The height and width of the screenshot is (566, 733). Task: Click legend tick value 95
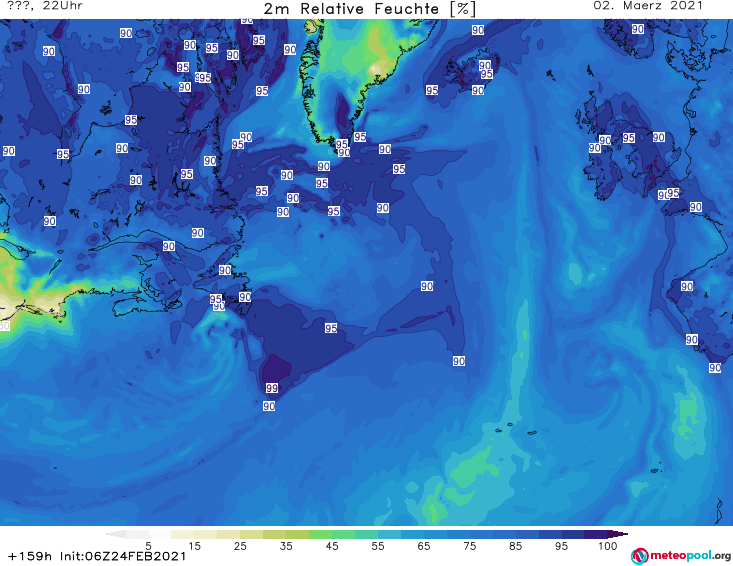coord(561,546)
